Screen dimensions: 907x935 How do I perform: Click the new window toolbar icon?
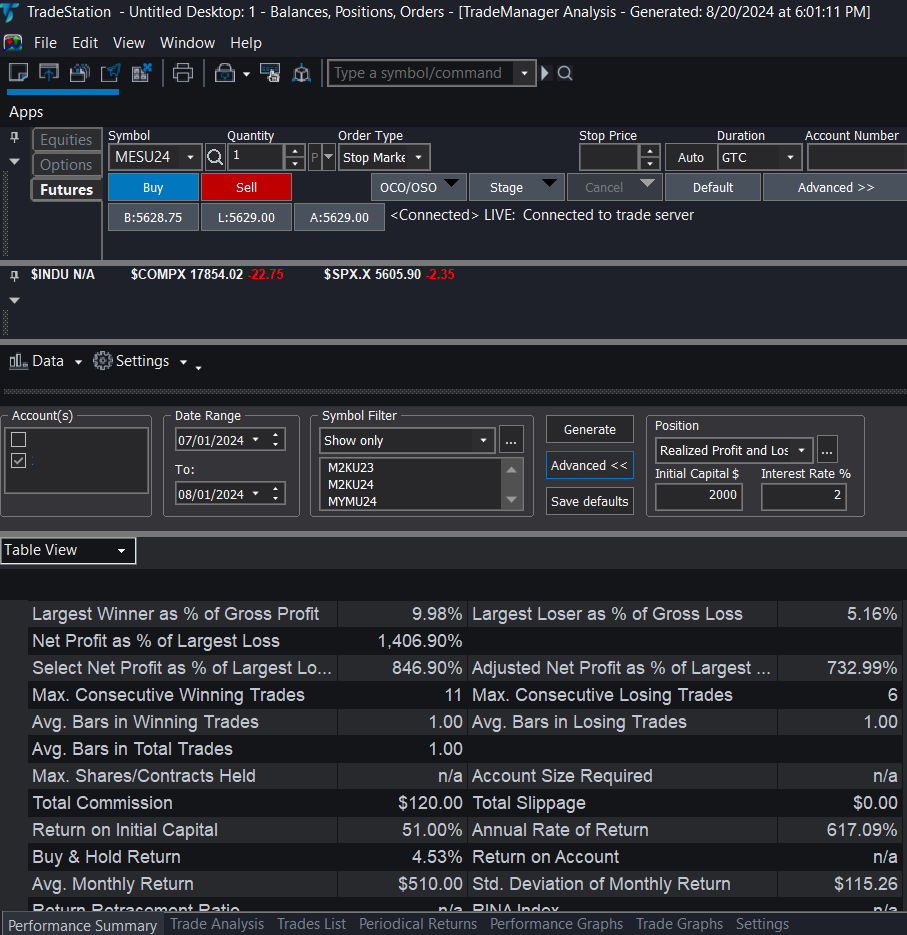(18, 73)
